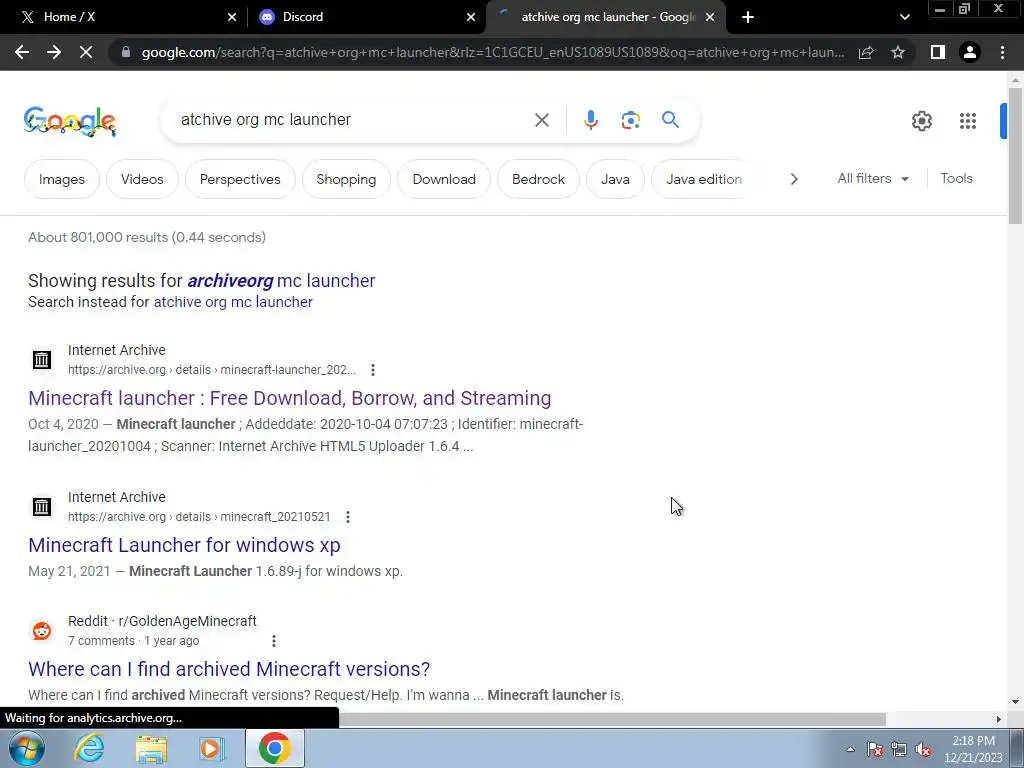1024x768 pixels.
Task: Click the URL in the address bar
Action: [x=492, y=52]
